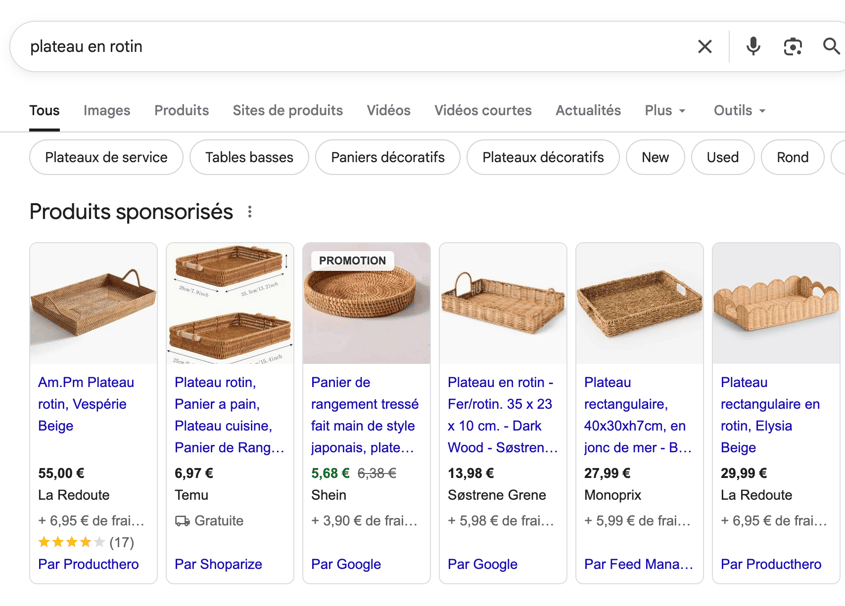Open options menu beside Produits sponsorisés
Screen dimensions: 845x606
[248, 211]
